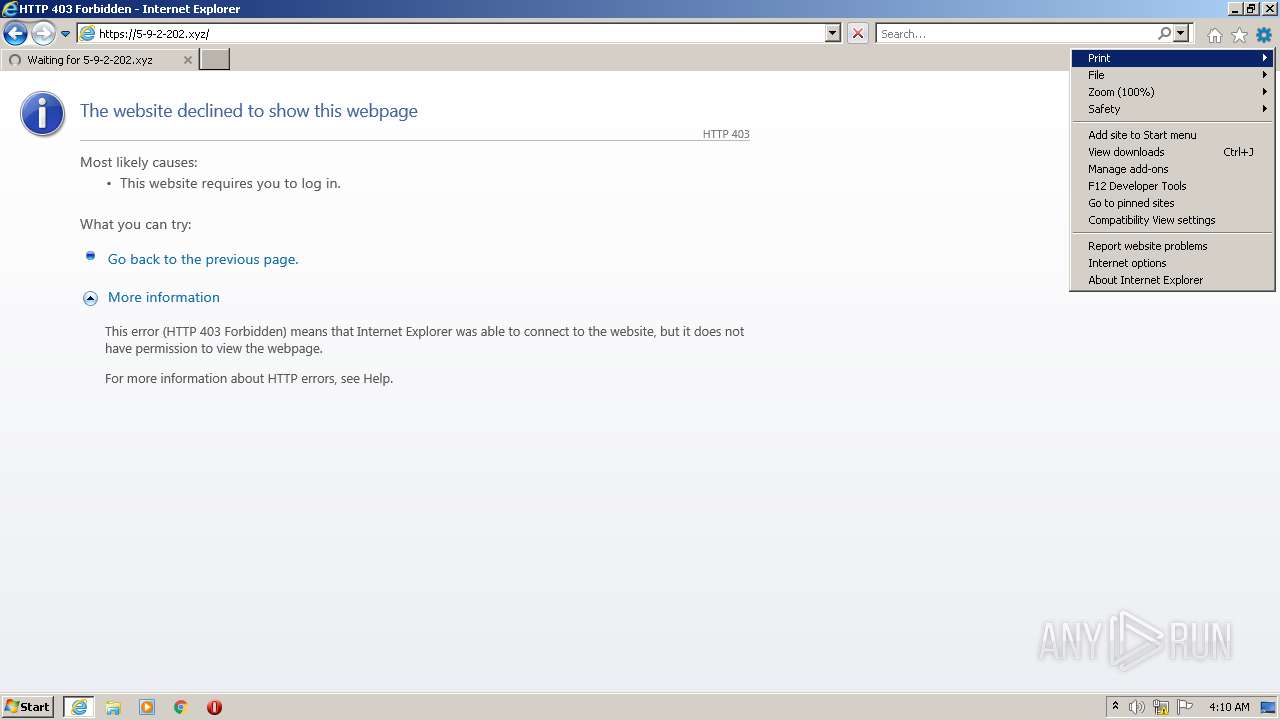This screenshot has height=720, width=1280.
Task: Launch Chrome from the taskbar
Action: coord(181,707)
